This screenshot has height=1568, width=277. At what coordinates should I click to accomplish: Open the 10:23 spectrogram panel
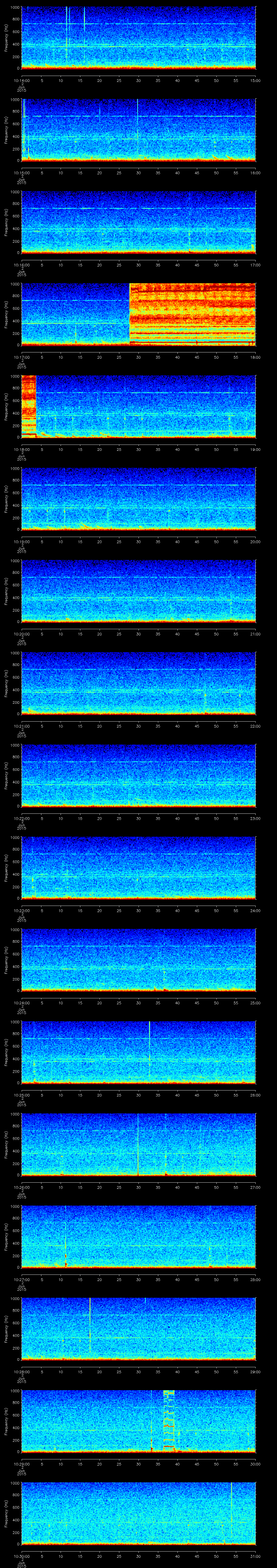click(138, 868)
